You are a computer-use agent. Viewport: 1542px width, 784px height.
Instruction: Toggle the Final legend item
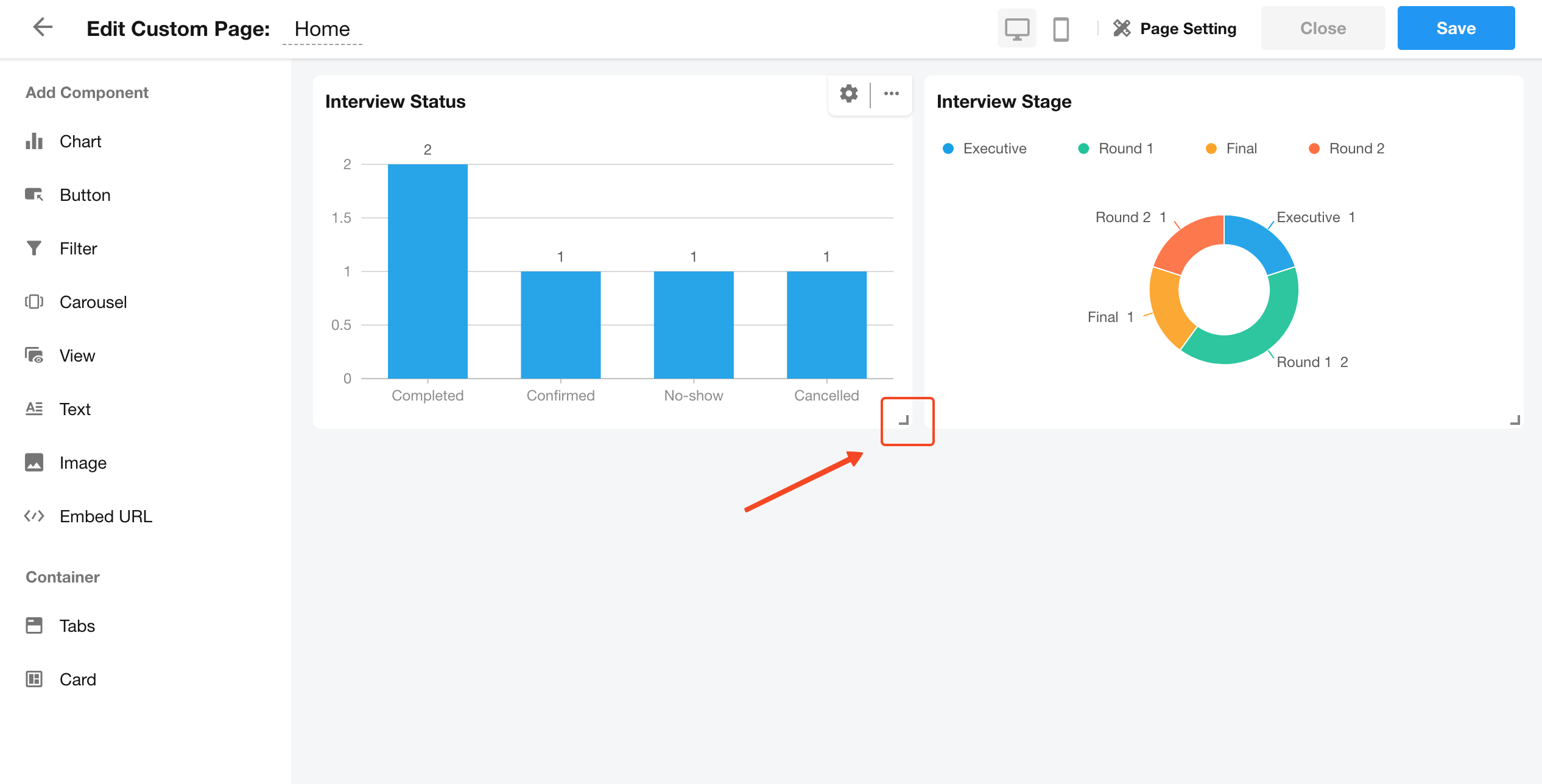click(1231, 149)
